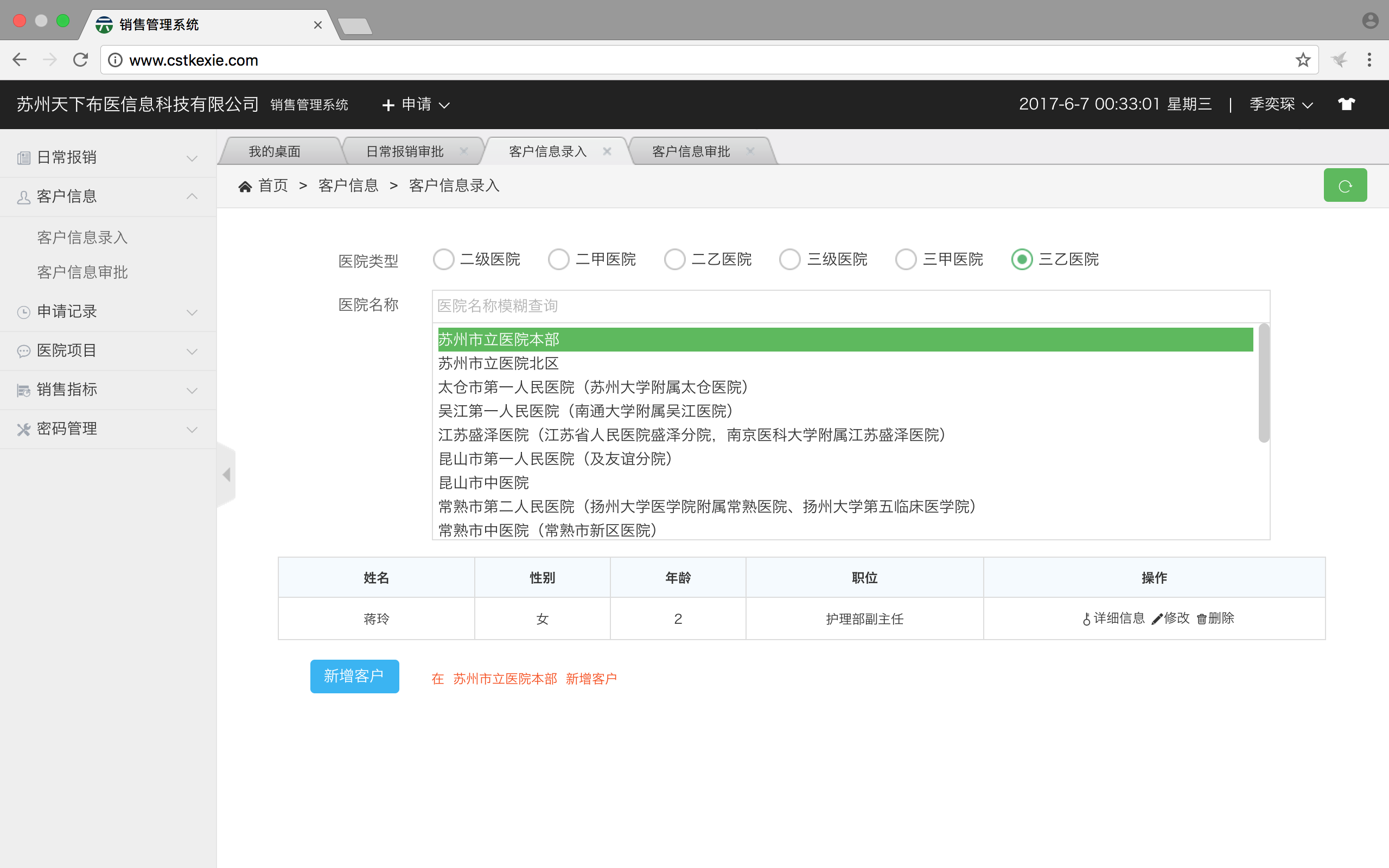1389x868 pixels.
Task: Select the 三甲医院 radio button
Action: point(906,259)
